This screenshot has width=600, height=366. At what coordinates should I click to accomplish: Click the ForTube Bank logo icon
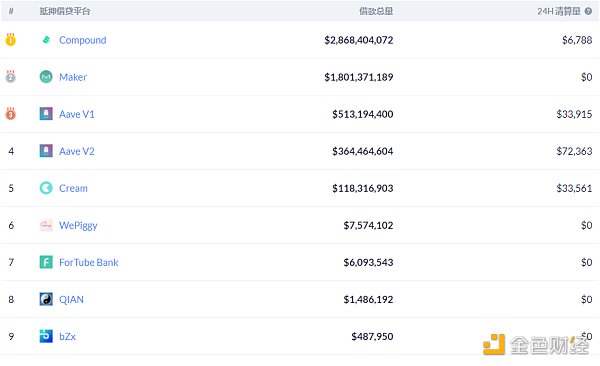click(46, 262)
